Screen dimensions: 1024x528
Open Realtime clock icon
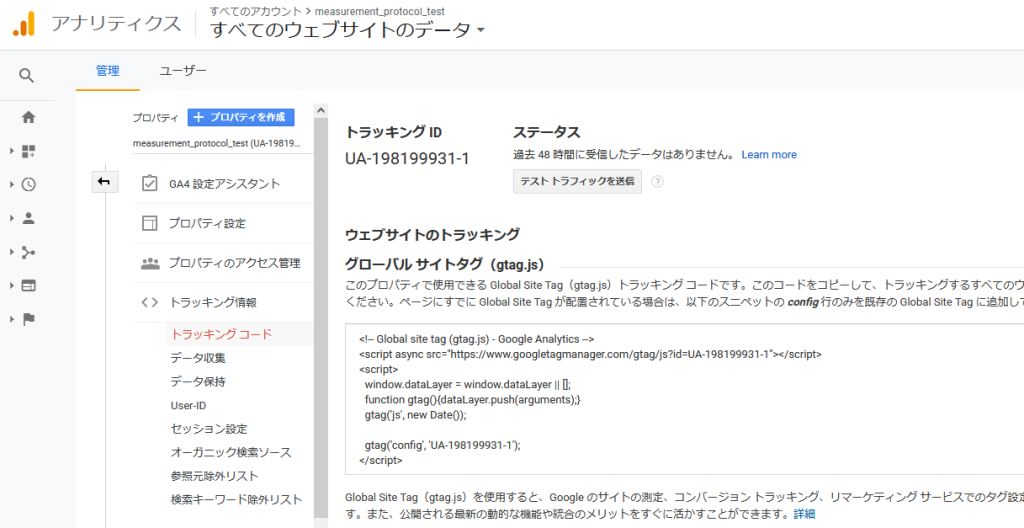(28, 185)
